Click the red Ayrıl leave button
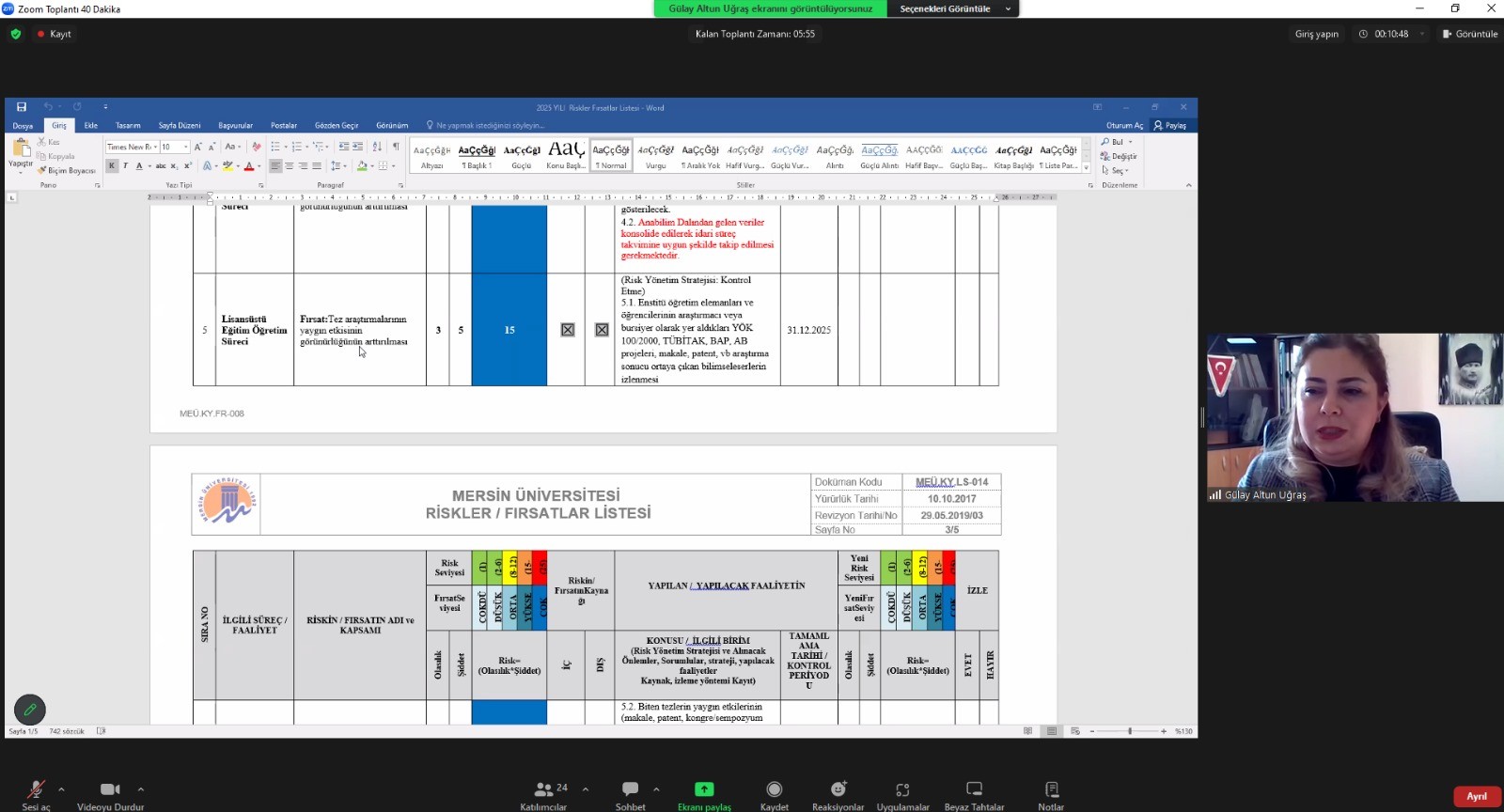Viewport: 1504px width, 812px height. click(x=1476, y=796)
